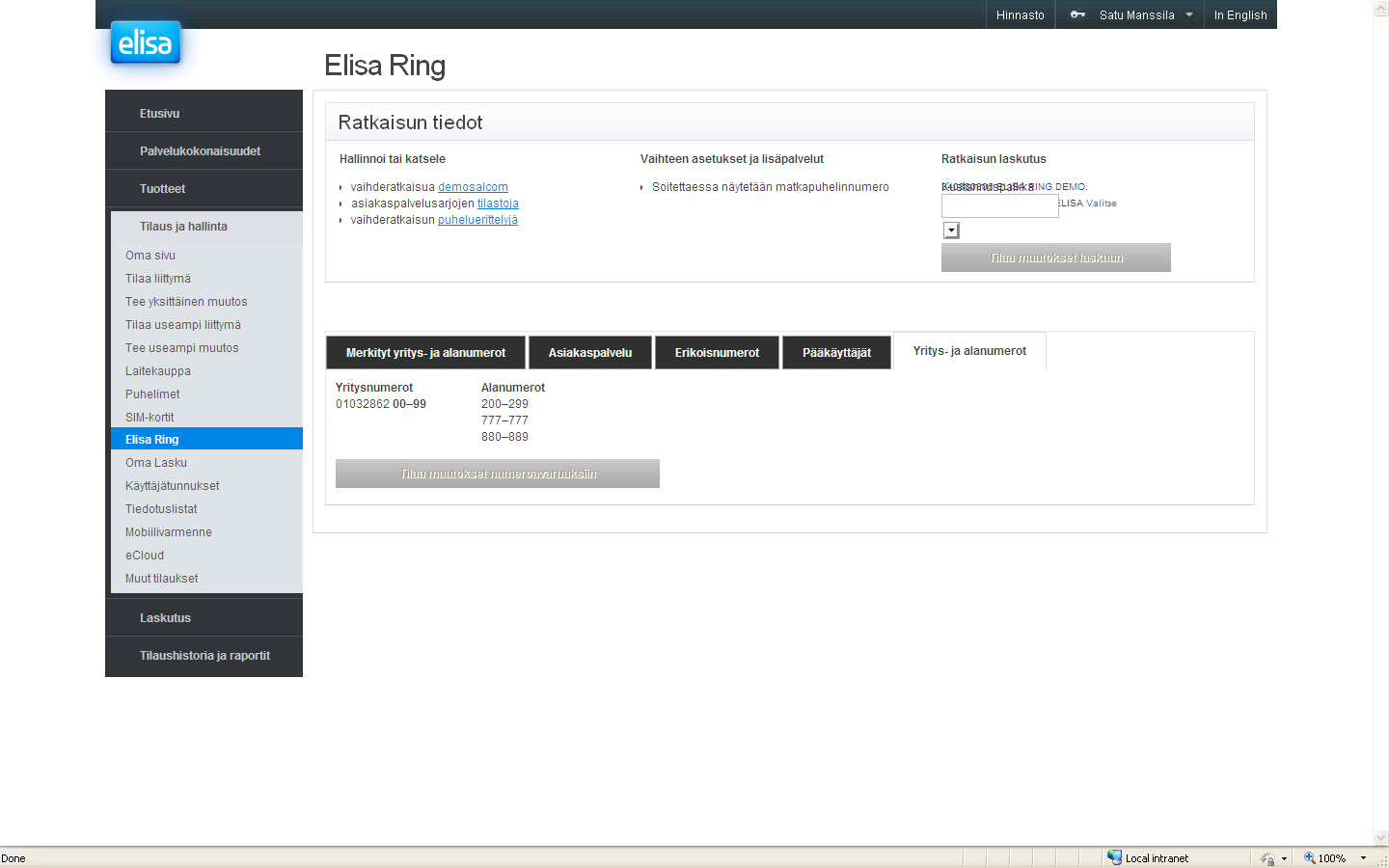Switch to the Erikoisnumerot tab
Viewport: 1389px width, 868px height.
click(717, 353)
